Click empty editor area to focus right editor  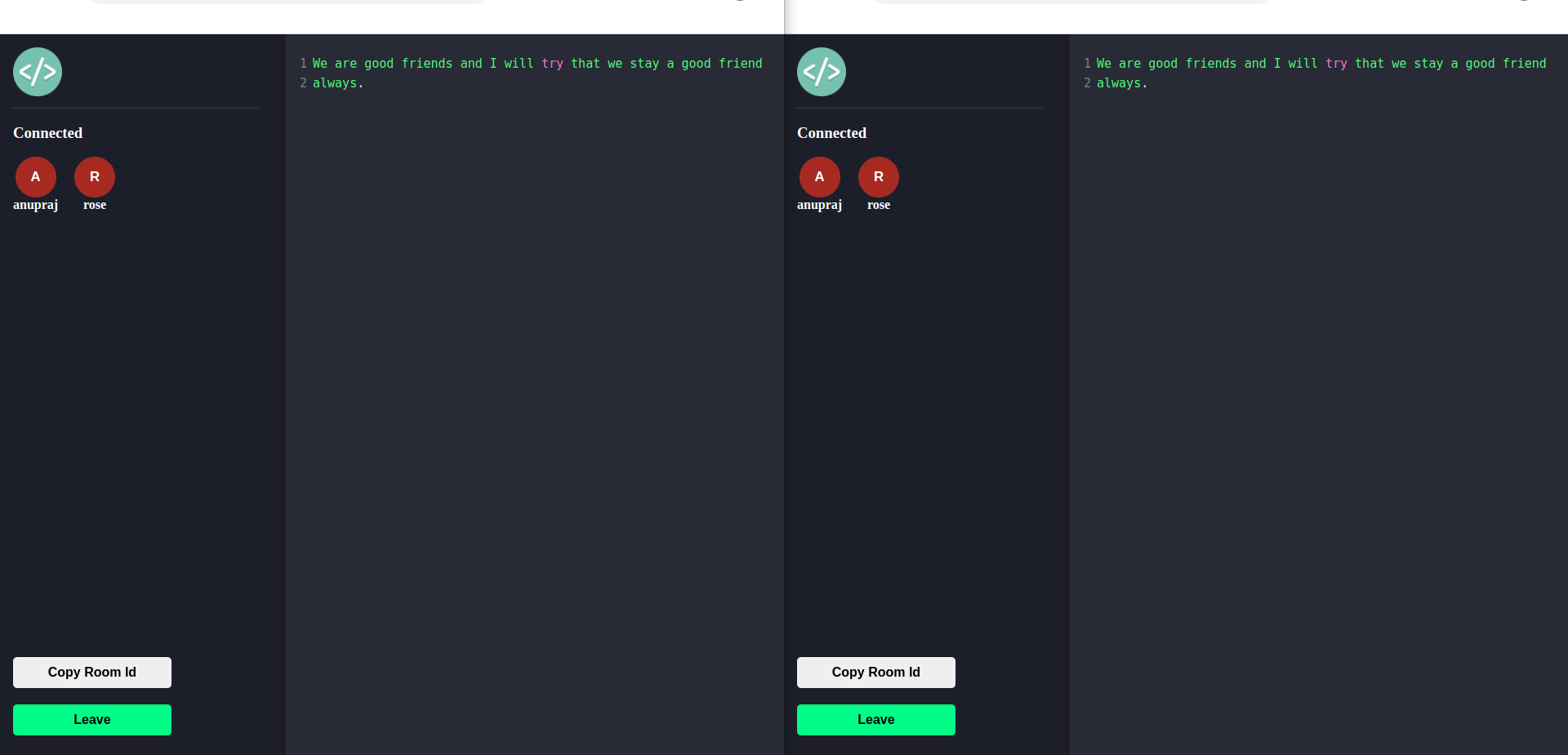1307,367
